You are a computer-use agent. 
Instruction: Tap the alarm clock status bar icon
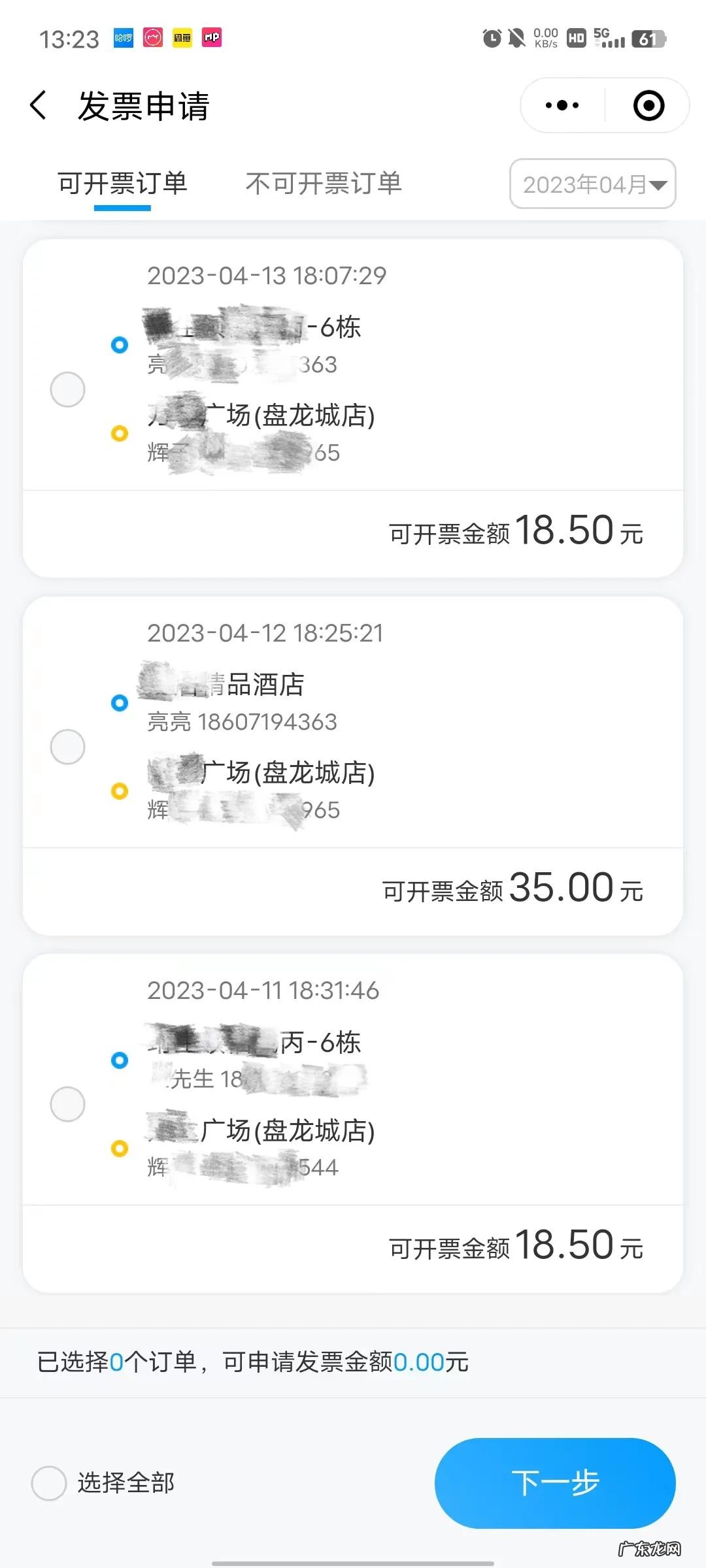pos(492,39)
